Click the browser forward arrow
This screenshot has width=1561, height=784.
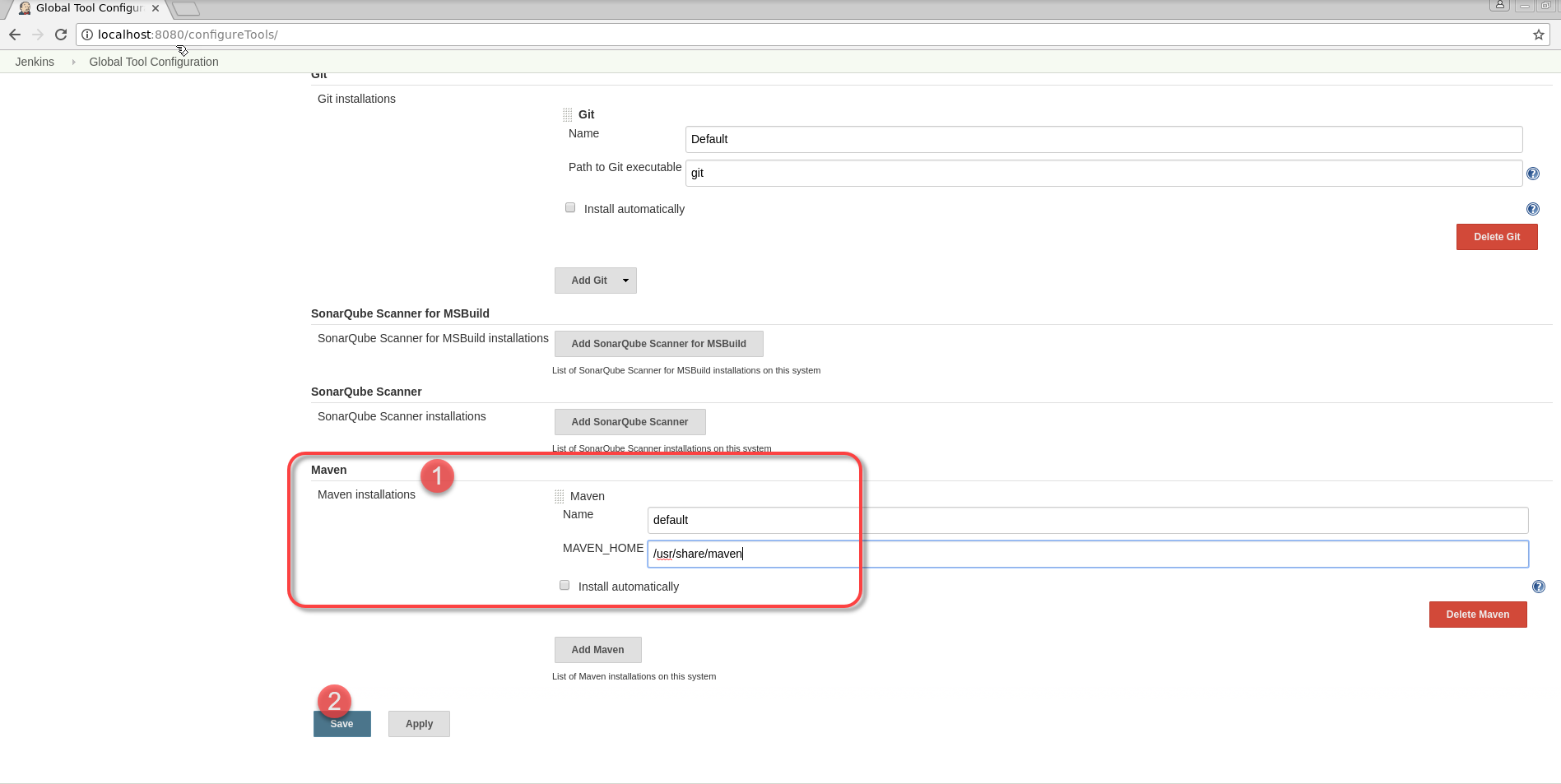pyautogui.click(x=38, y=35)
